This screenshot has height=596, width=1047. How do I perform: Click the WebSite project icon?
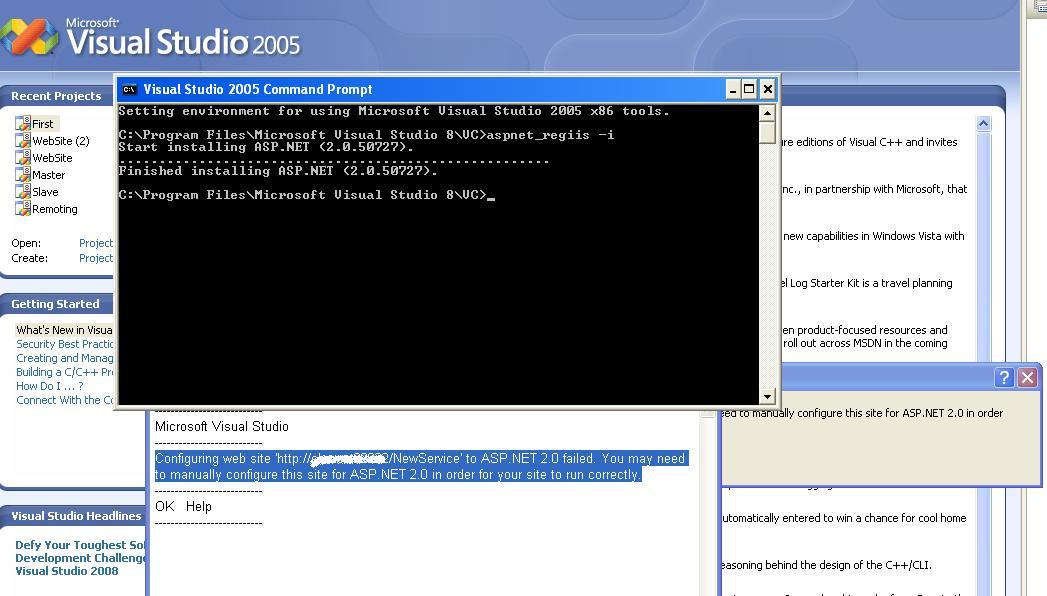point(23,158)
